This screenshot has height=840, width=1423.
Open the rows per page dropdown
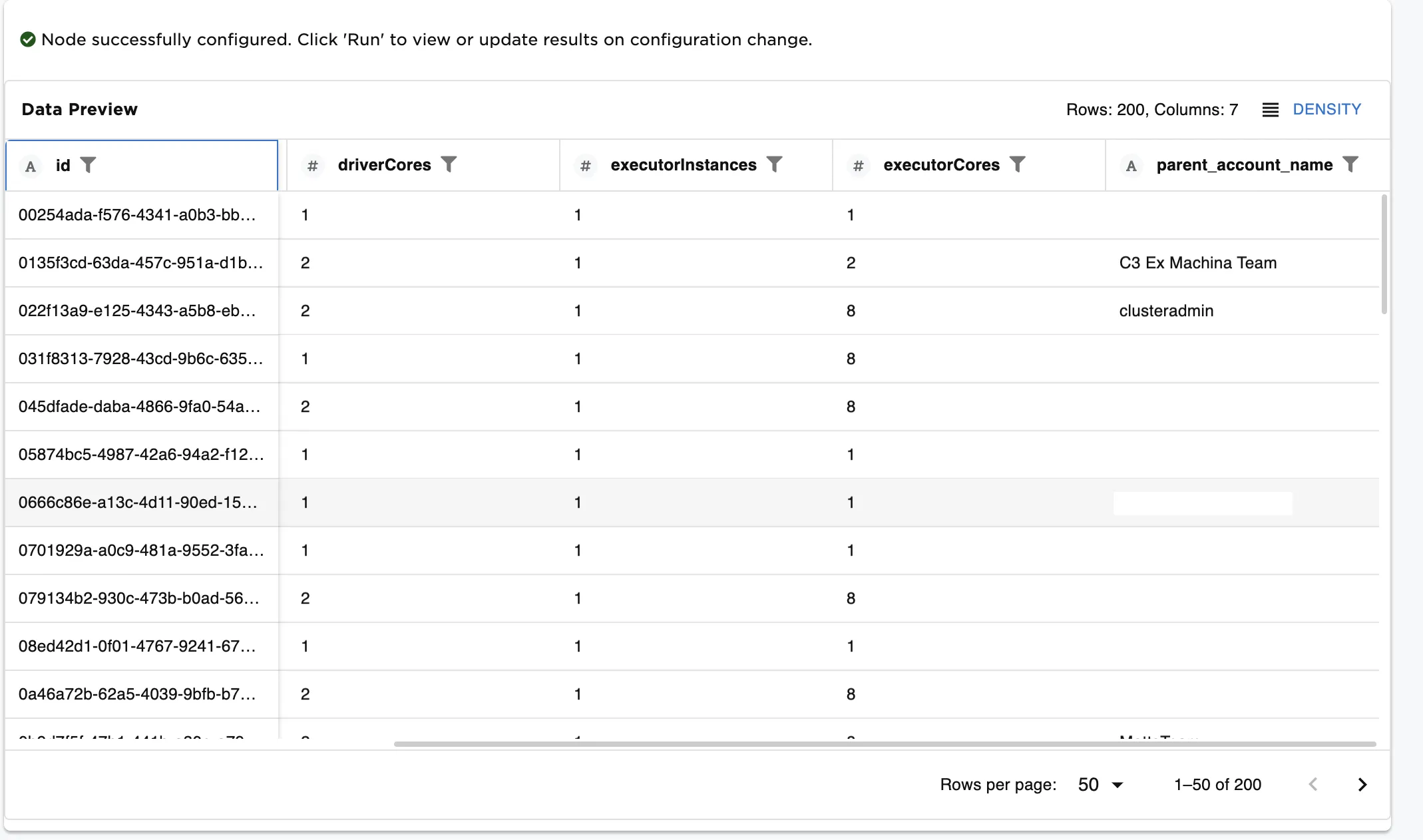click(1100, 785)
